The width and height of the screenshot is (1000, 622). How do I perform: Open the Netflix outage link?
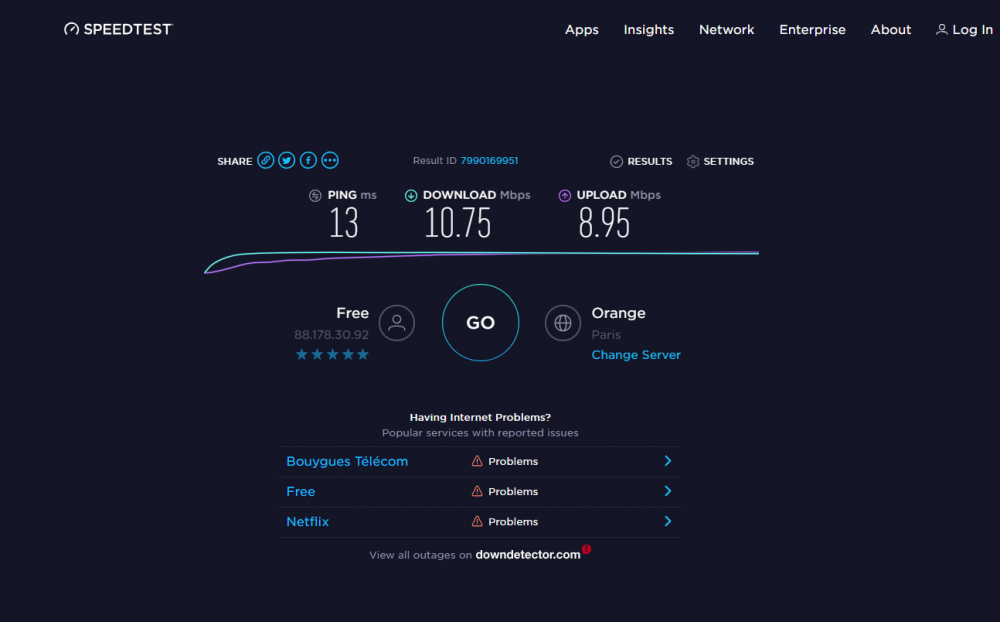coord(307,521)
